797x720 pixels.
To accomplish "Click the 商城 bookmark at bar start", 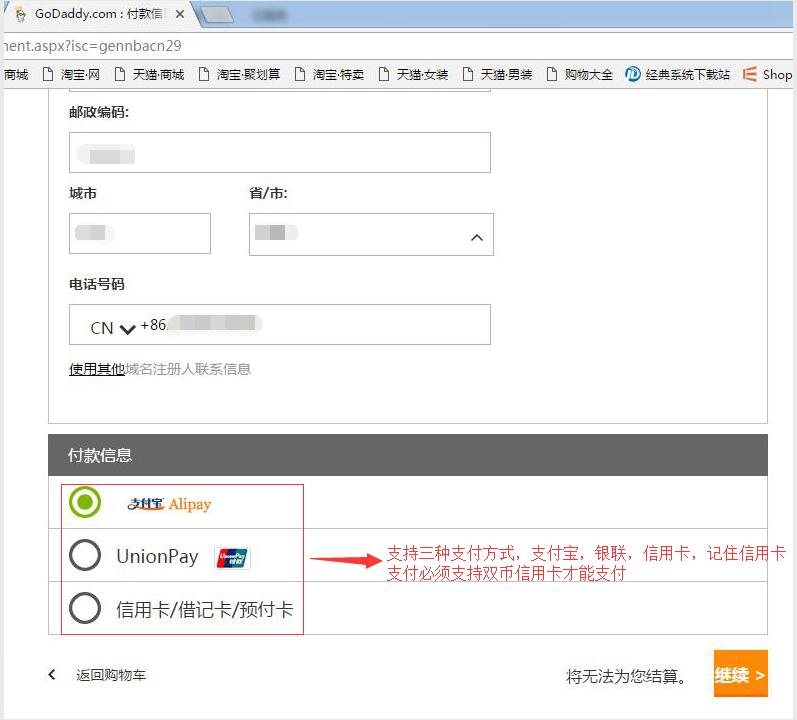I will tap(16, 75).
